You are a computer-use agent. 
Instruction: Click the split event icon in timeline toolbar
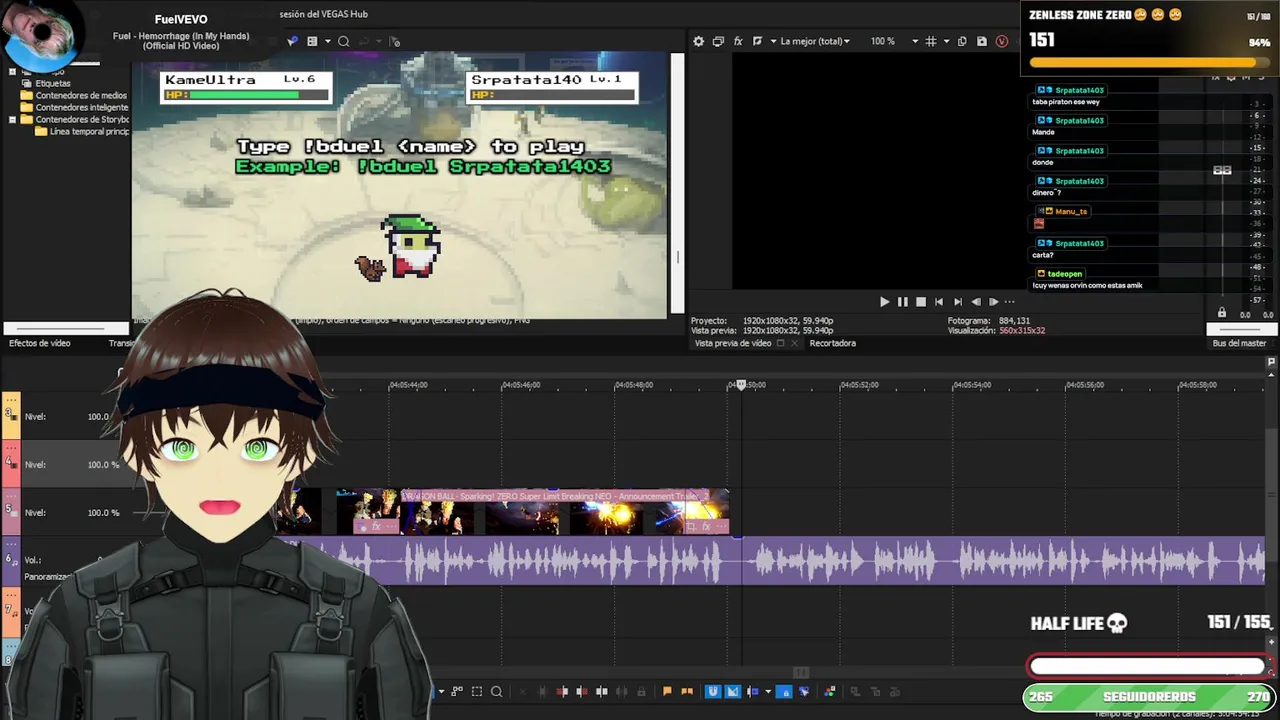pyautogui.click(x=602, y=691)
